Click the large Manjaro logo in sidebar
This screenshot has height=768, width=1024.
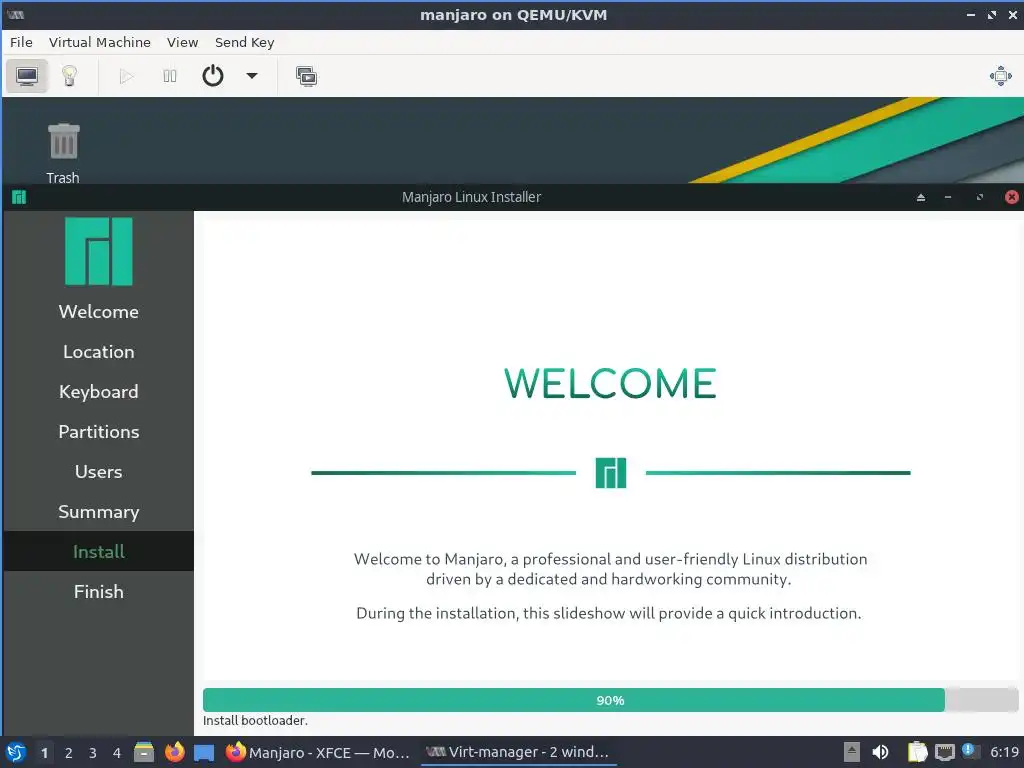coord(99,251)
